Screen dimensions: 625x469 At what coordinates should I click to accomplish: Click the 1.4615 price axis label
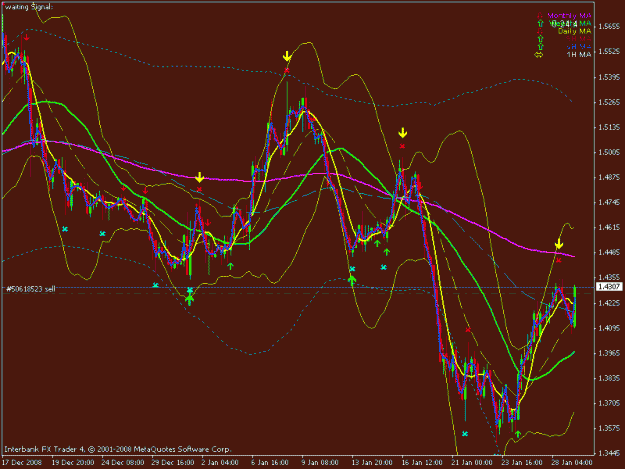tap(609, 228)
